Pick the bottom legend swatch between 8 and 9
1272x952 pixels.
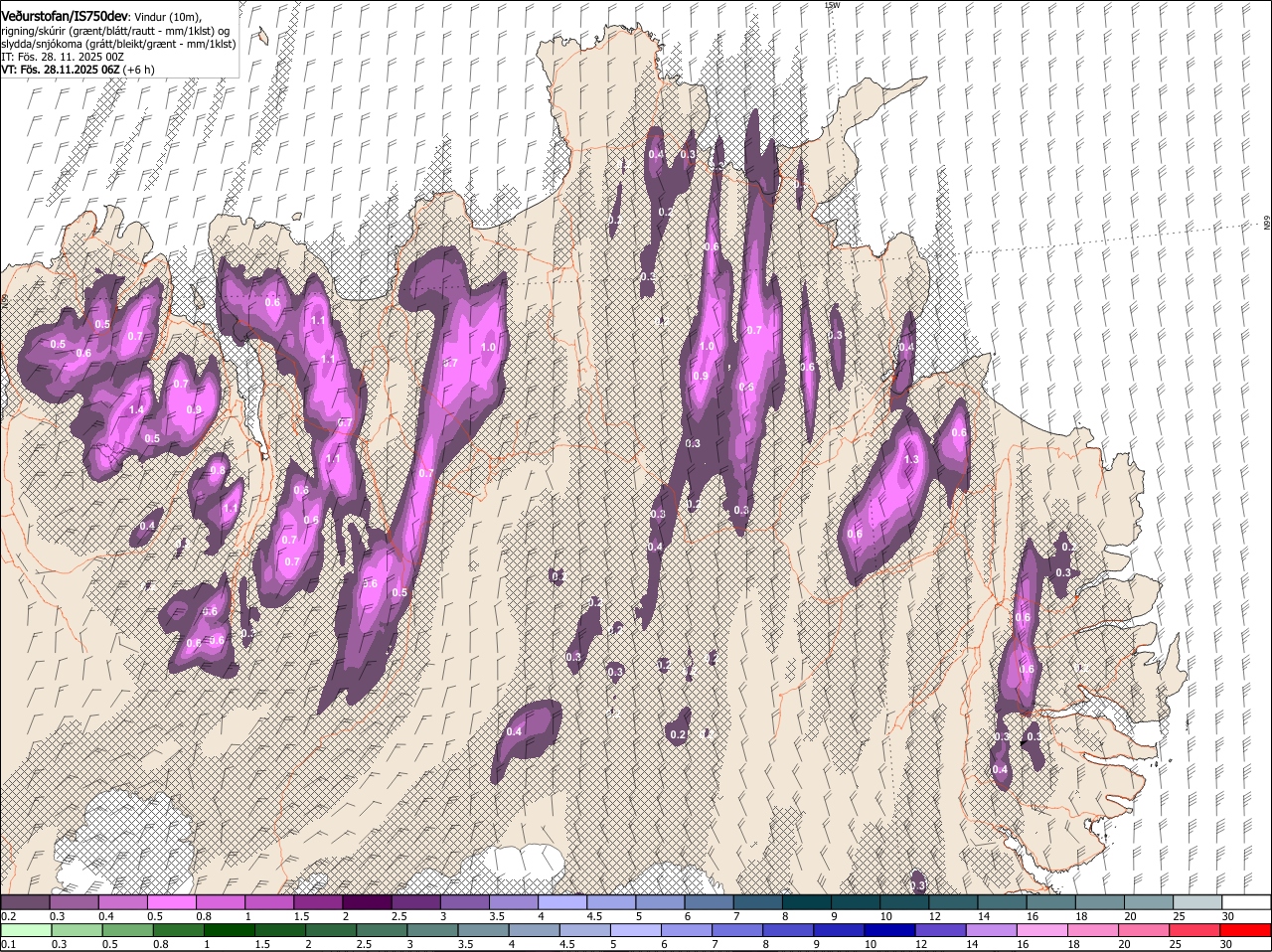(x=790, y=930)
